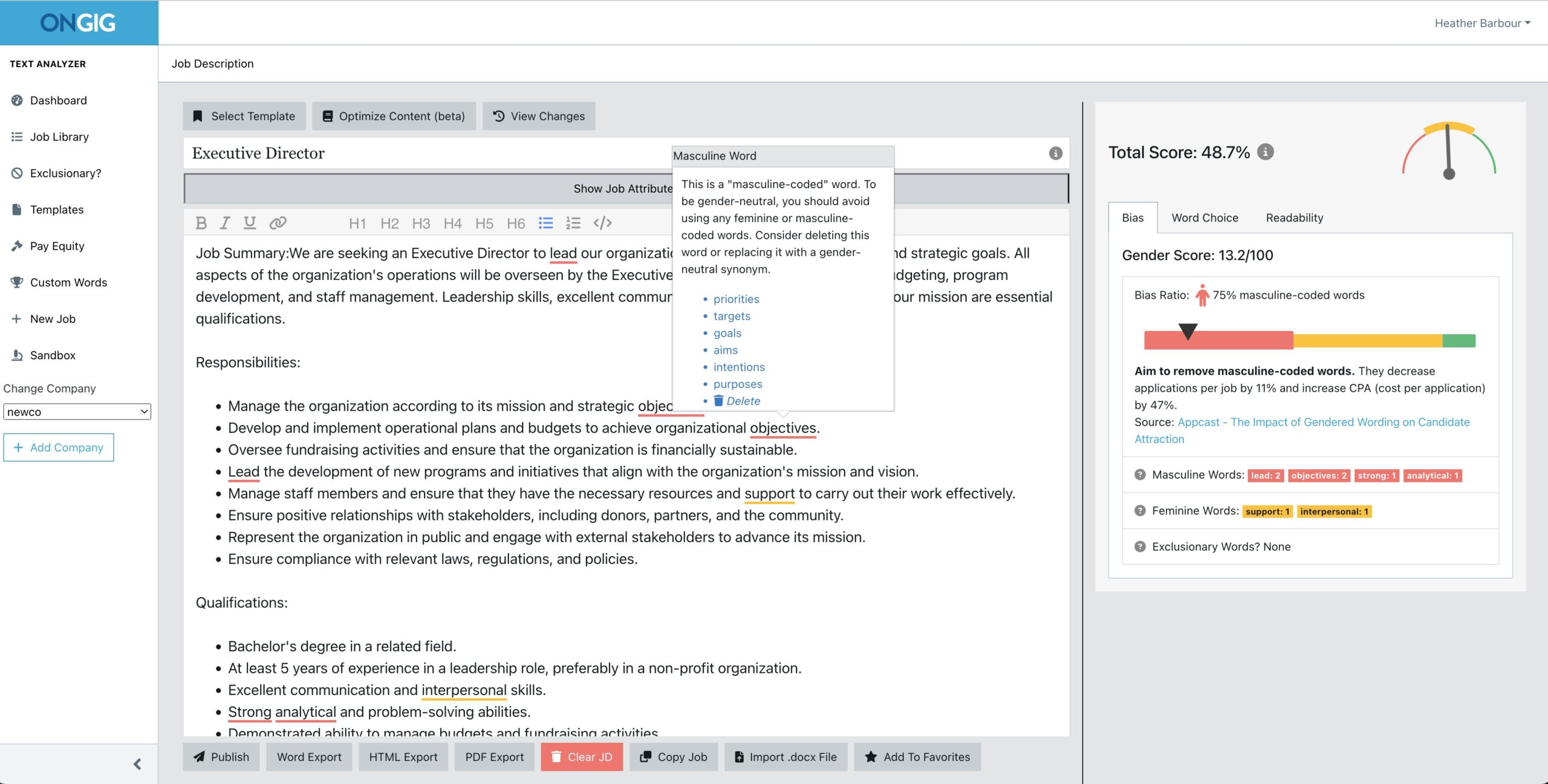Toggle numbered list formatting
Viewport: 1548px width, 784px height.
tap(573, 223)
